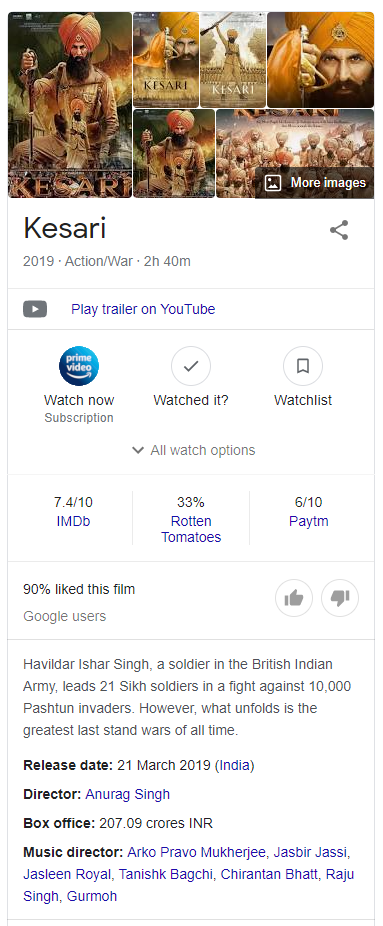Click the thumbs down icon
The image size is (383, 926).
(340, 598)
